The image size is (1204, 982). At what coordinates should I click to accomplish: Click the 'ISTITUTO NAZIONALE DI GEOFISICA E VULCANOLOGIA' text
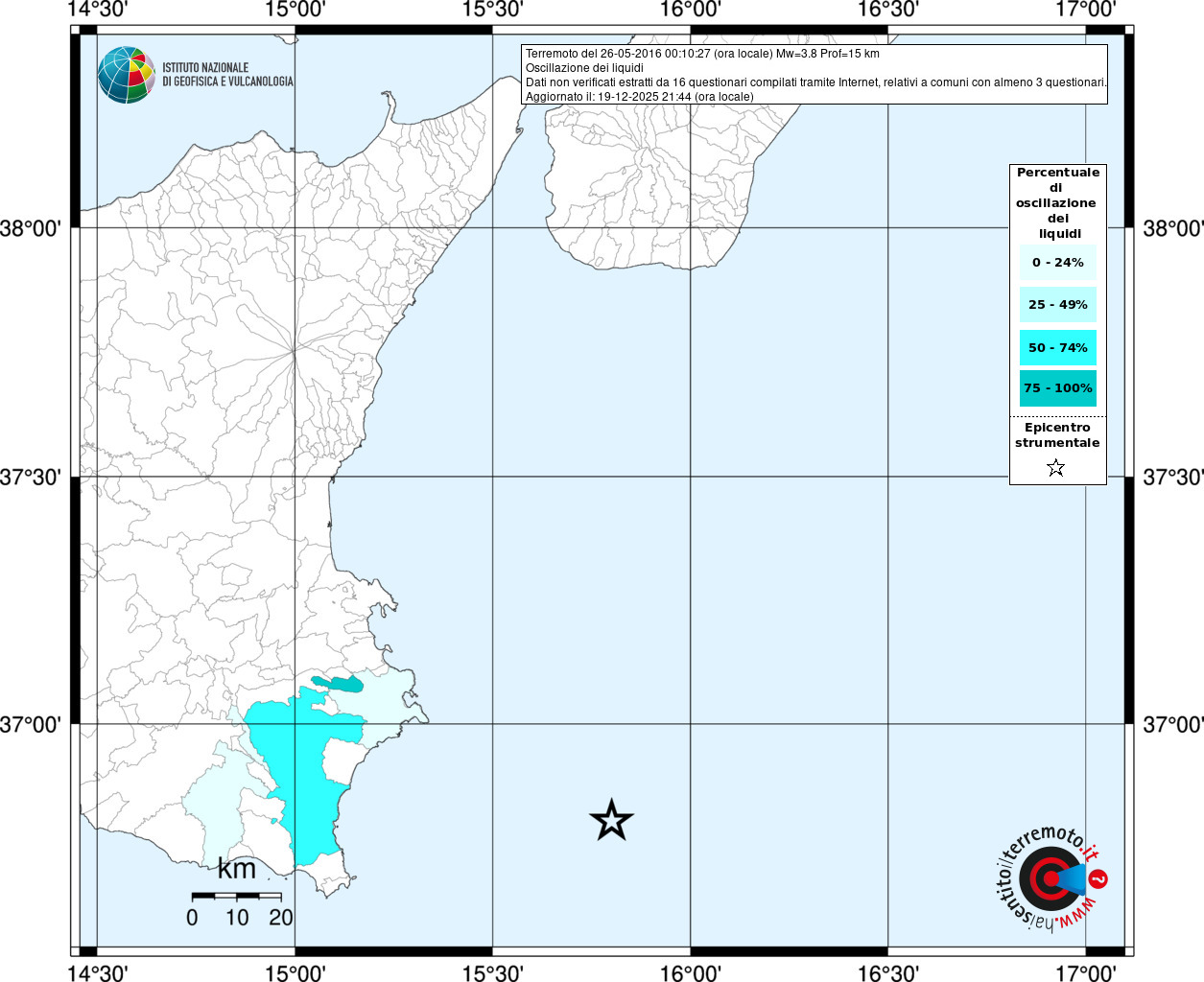point(227,75)
